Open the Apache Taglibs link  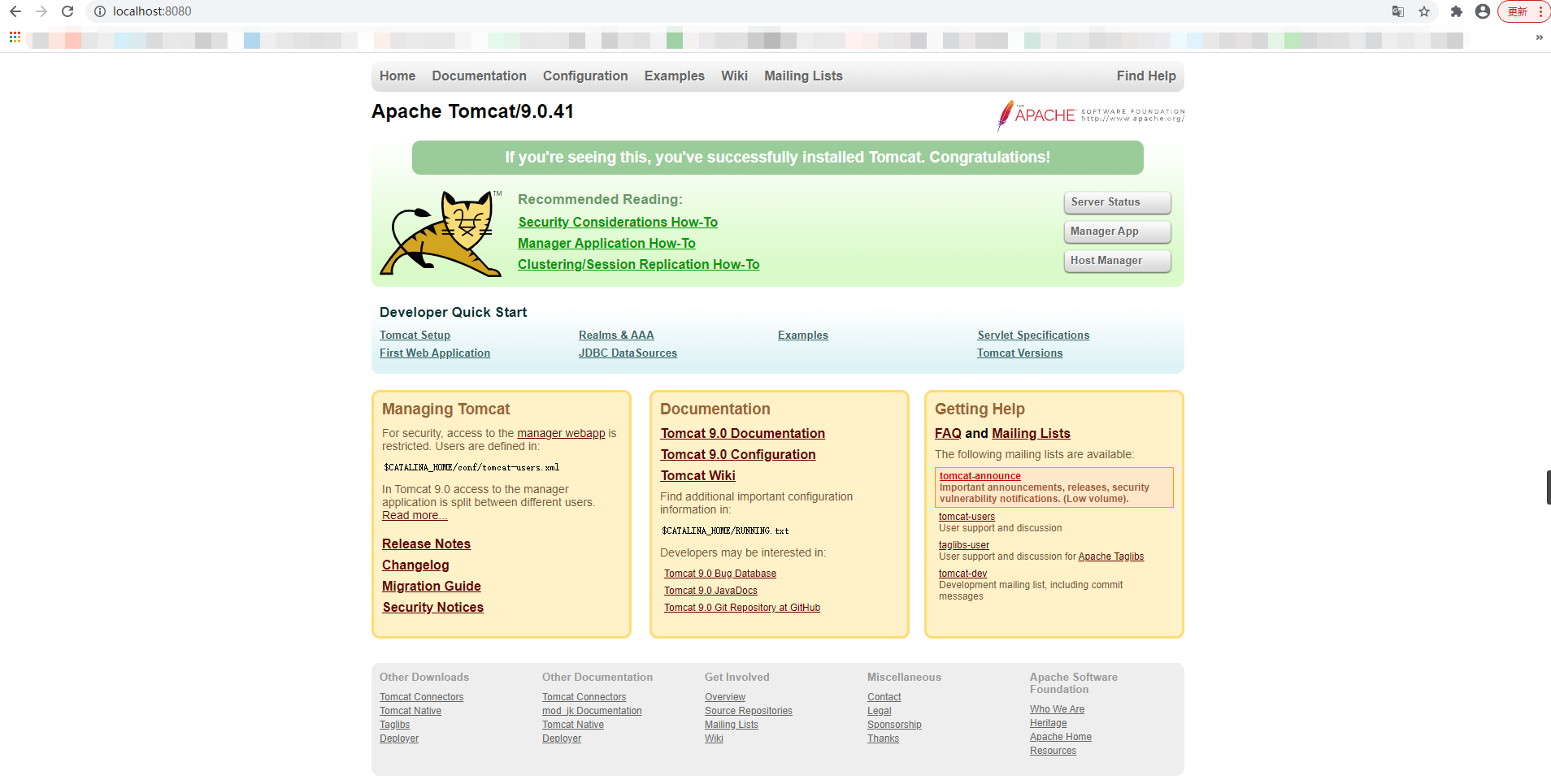point(1111,557)
